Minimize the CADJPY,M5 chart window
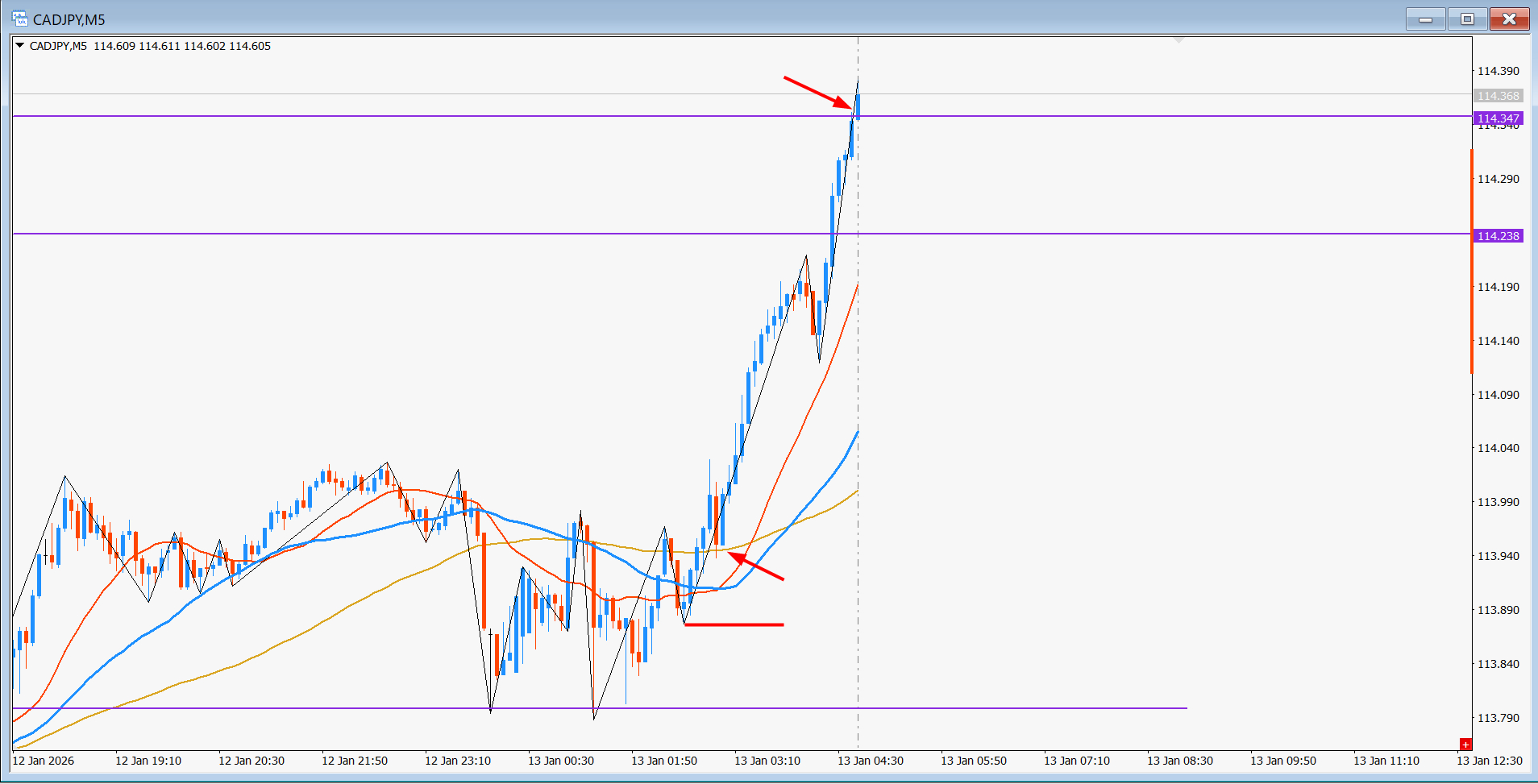Screen dimensions: 1538x784 (1425, 19)
